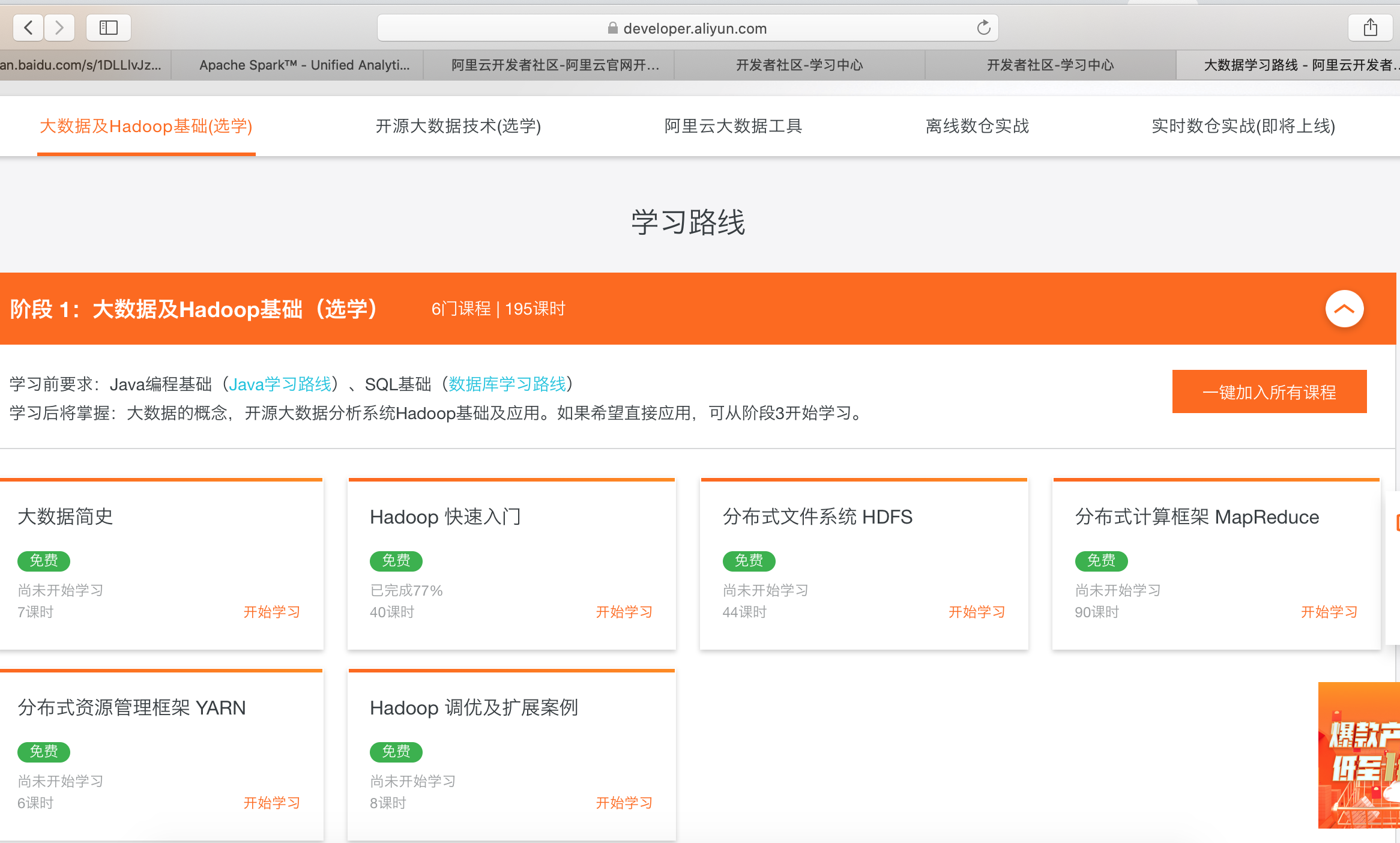Click the lock icon in the address bar
This screenshot has height=843, width=1400.
coord(612,28)
